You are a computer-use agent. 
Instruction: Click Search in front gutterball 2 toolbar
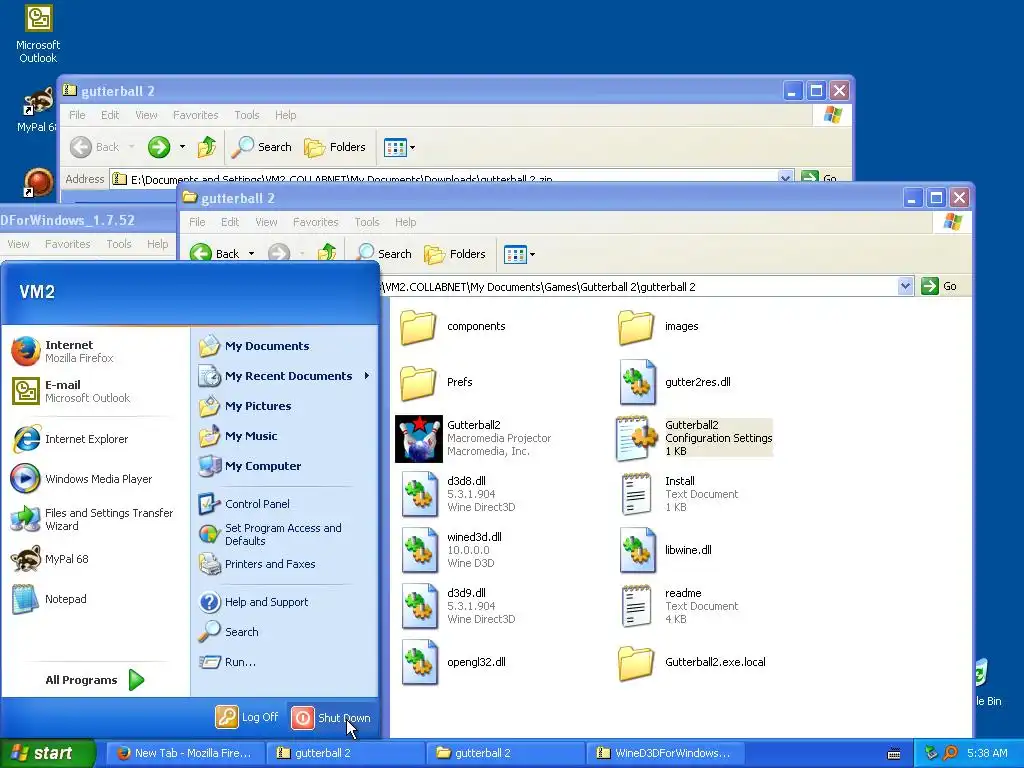click(x=385, y=254)
